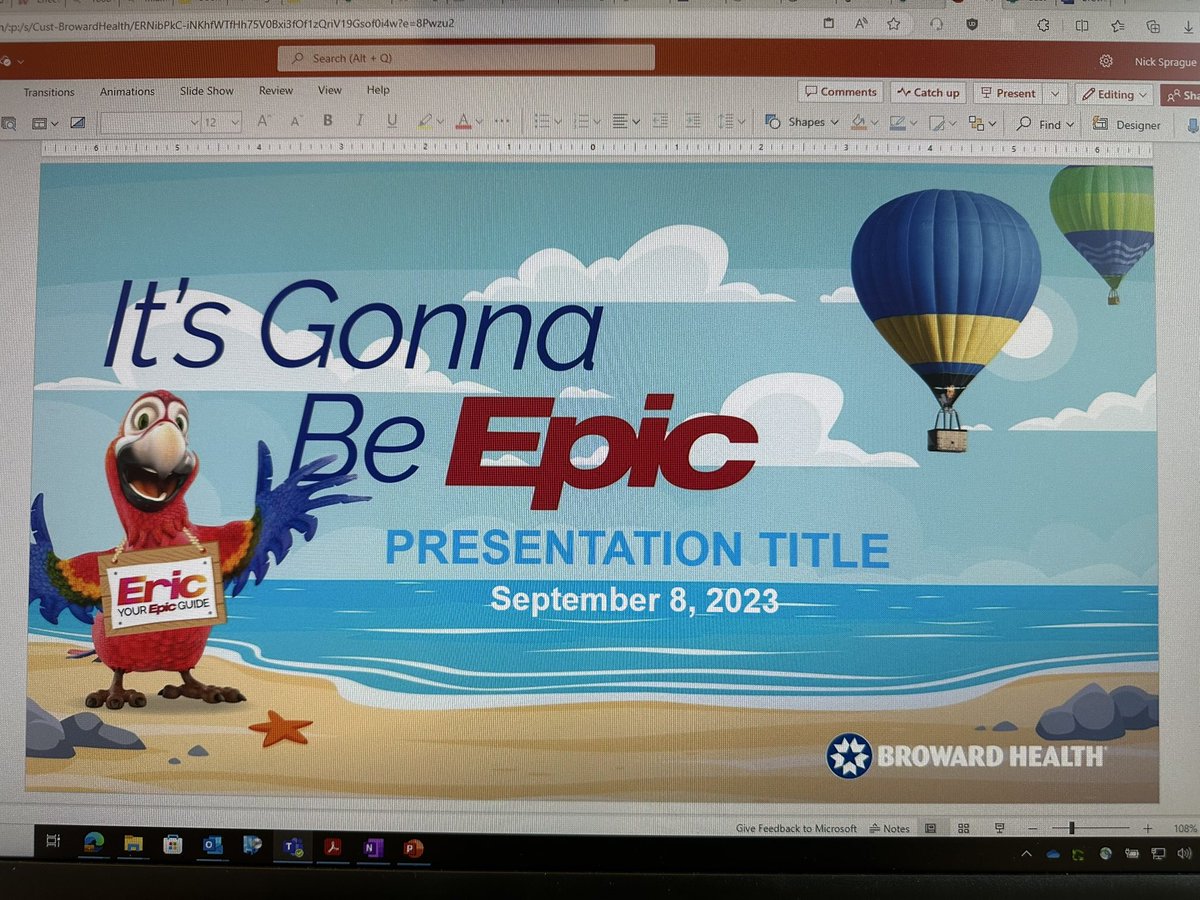1200x900 pixels.
Task: Toggle underline formatting in the ribbon
Action: click(x=392, y=121)
